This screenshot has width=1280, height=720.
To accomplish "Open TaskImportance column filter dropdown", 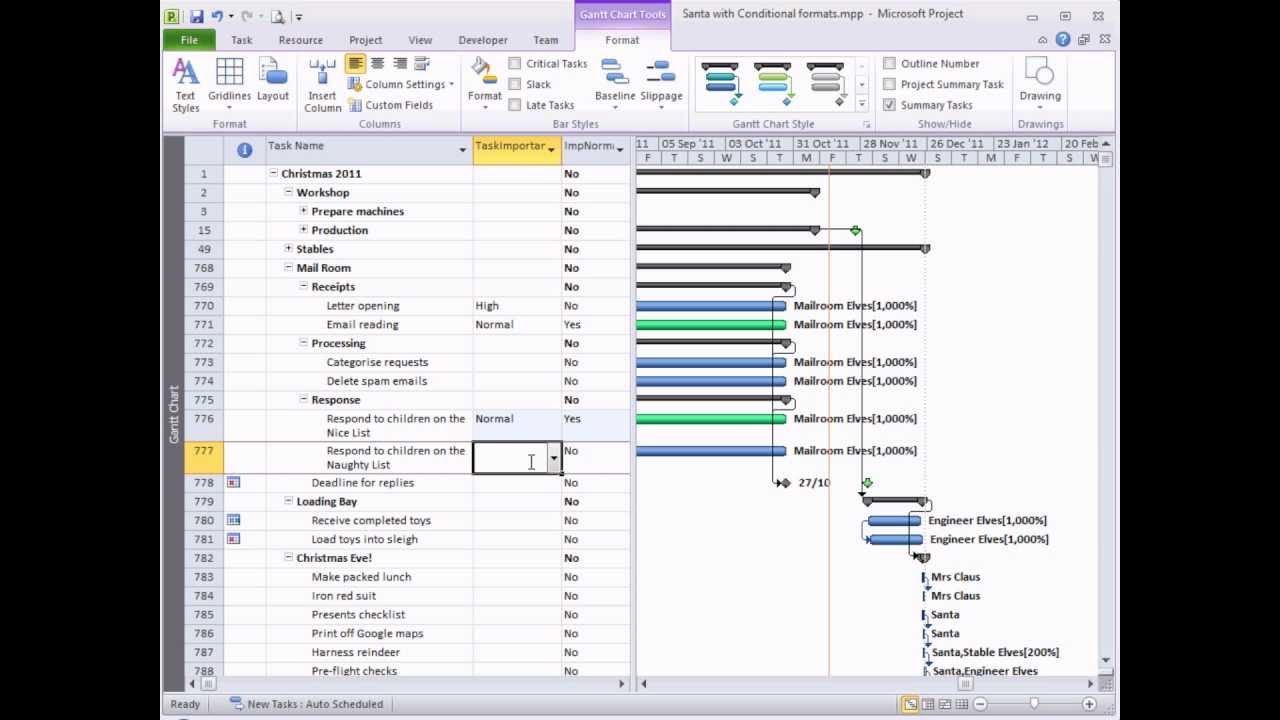I will tap(551, 150).
